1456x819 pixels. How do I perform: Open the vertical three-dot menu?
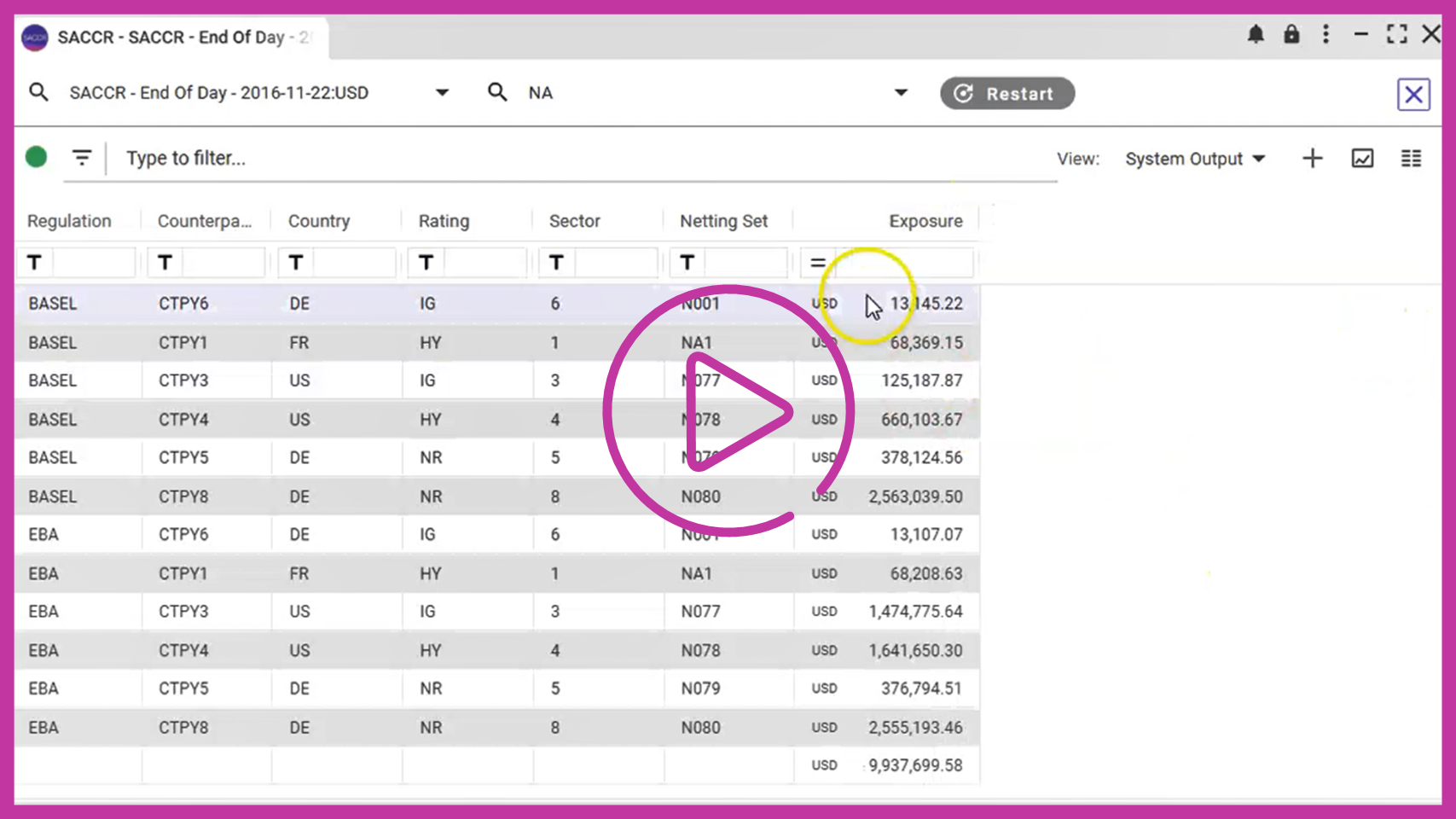pyautogui.click(x=1325, y=34)
